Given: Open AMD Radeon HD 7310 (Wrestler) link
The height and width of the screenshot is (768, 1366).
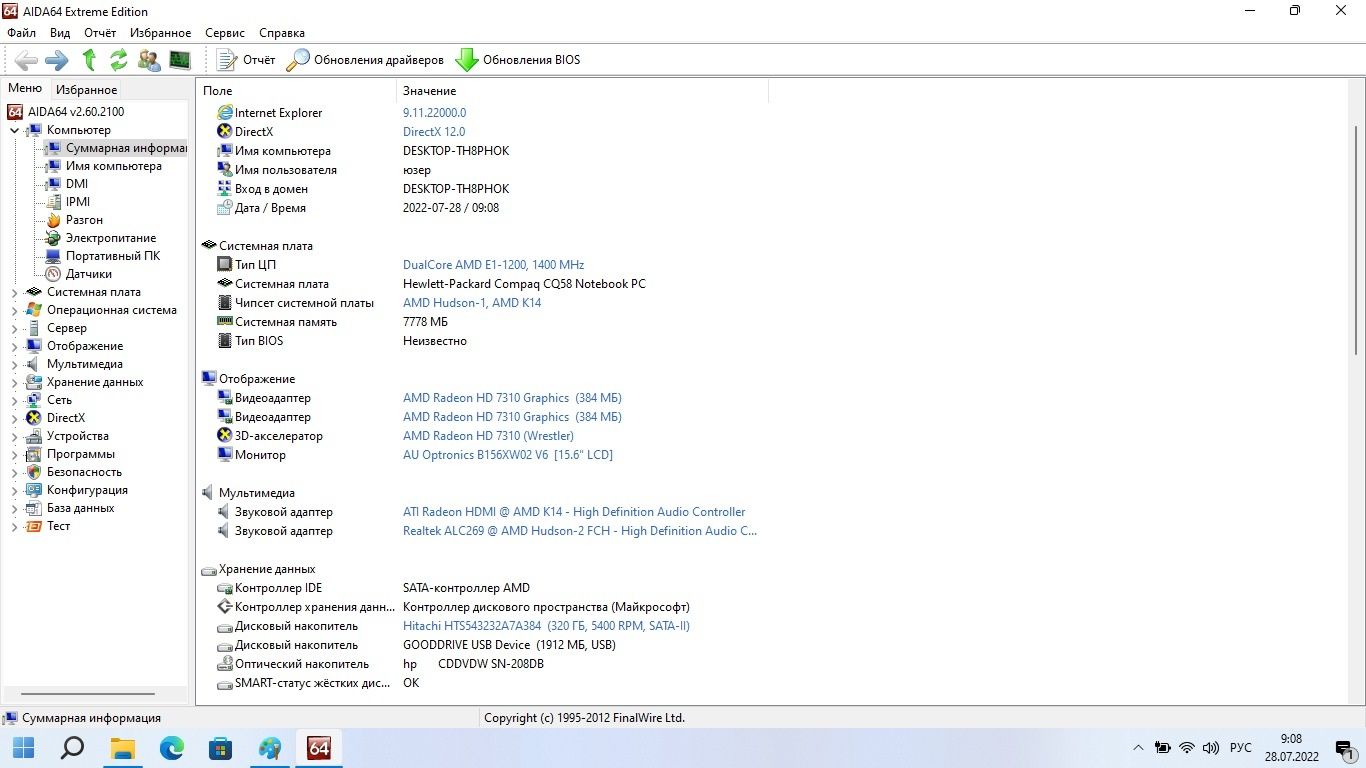Looking at the screenshot, I should point(488,436).
